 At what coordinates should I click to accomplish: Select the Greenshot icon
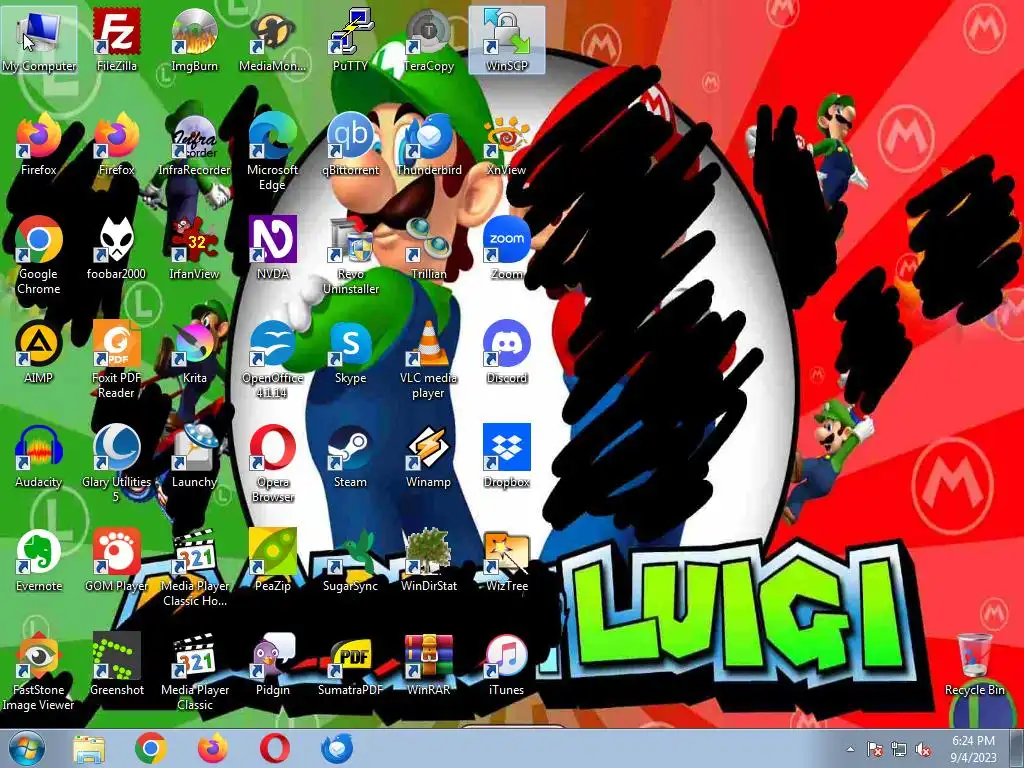(x=116, y=665)
